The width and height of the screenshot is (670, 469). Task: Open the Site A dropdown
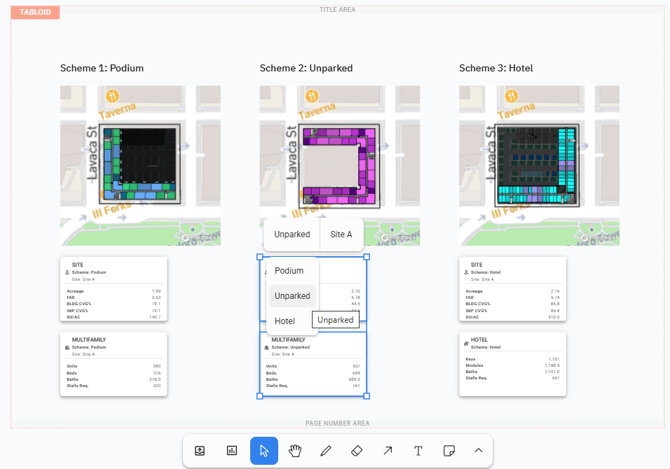(341, 234)
